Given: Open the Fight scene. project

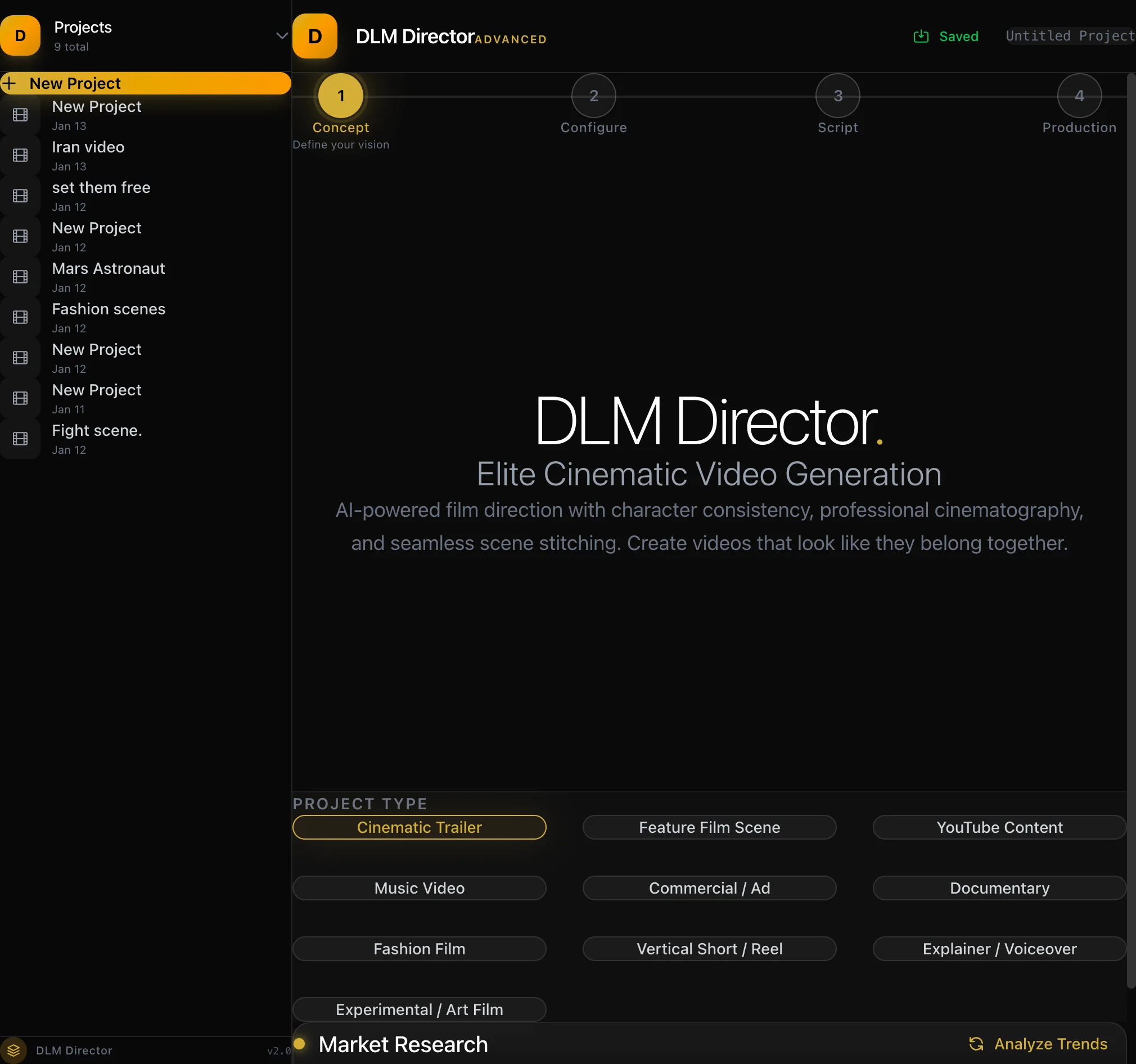Looking at the screenshot, I should [x=146, y=439].
